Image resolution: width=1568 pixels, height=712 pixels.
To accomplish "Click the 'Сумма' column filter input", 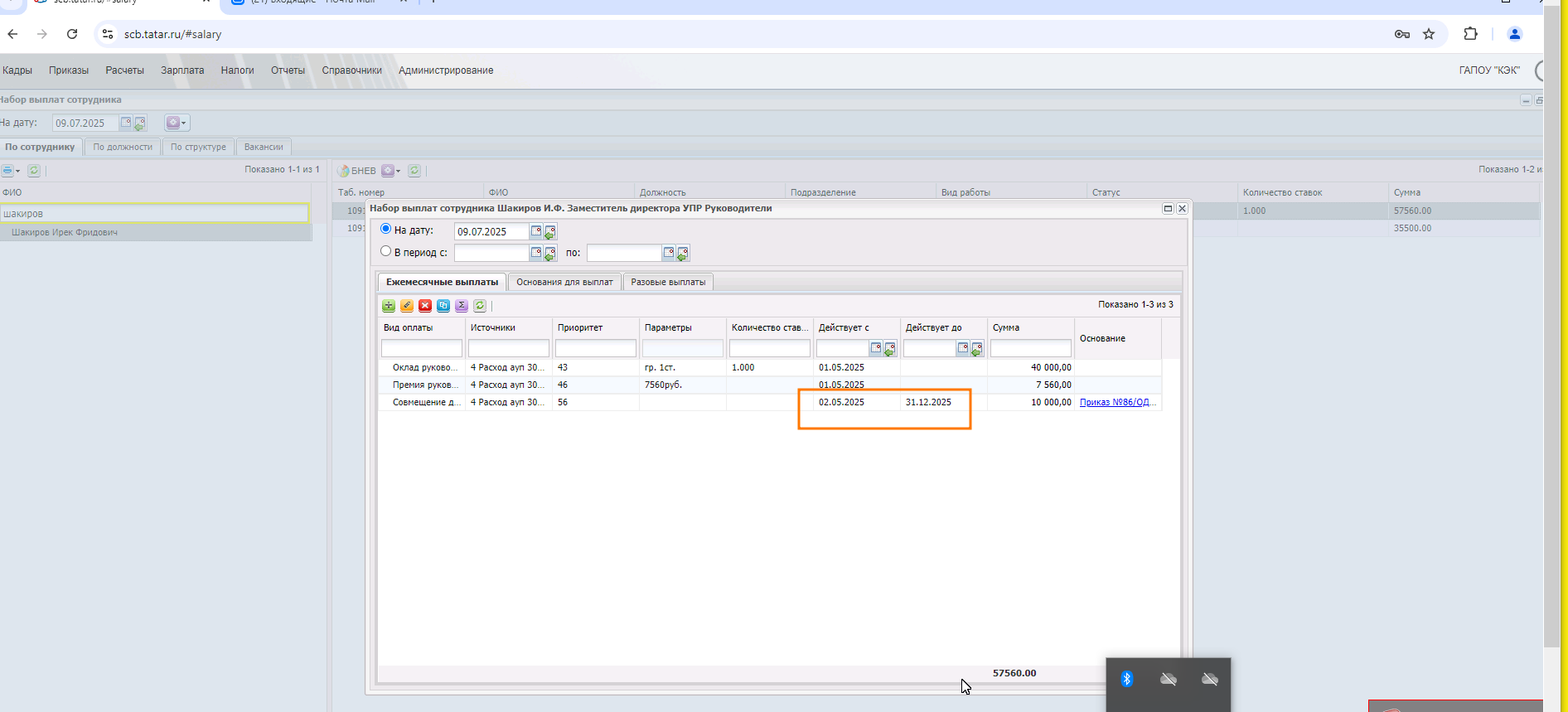I will [x=1031, y=348].
